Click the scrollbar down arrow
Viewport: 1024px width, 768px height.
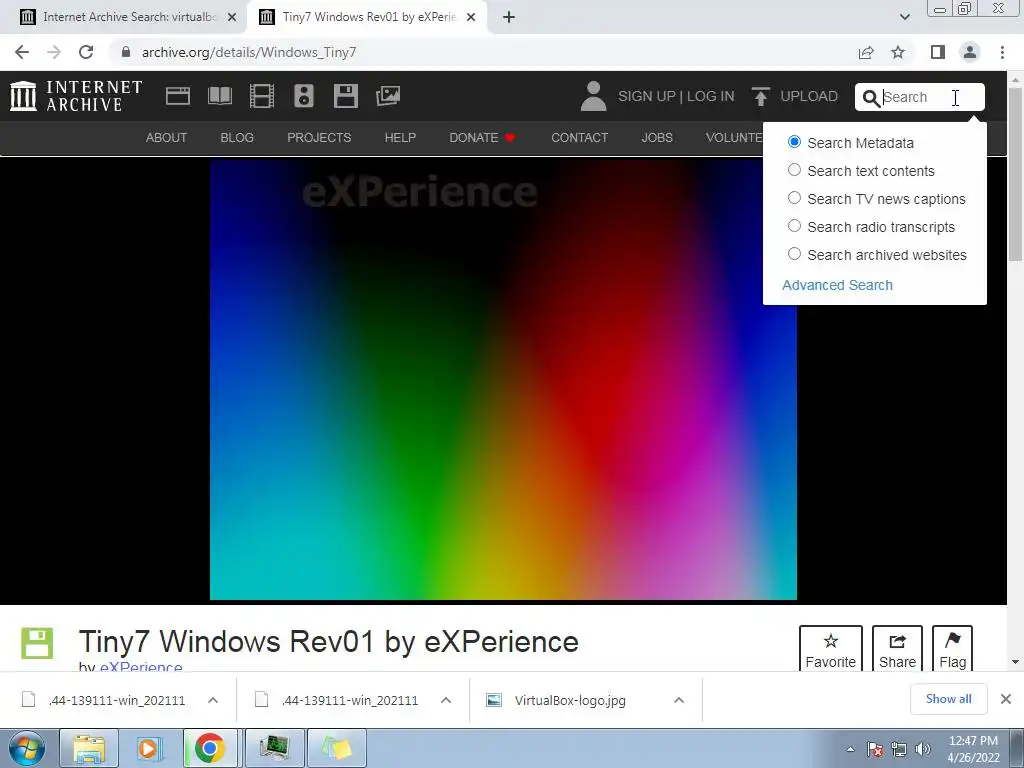[x=1016, y=662]
